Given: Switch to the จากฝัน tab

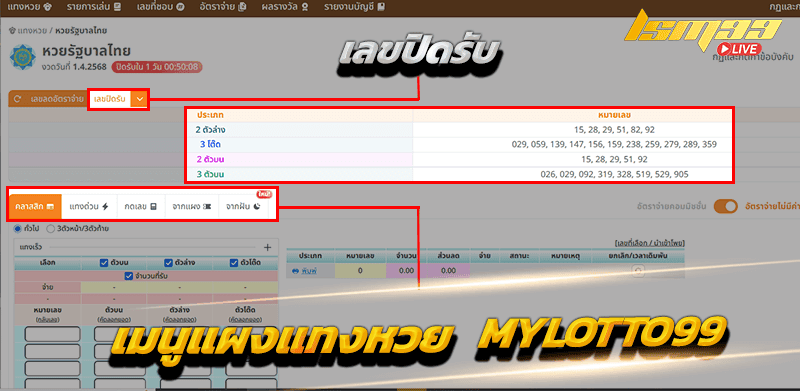Looking at the screenshot, I should pos(243,206).
